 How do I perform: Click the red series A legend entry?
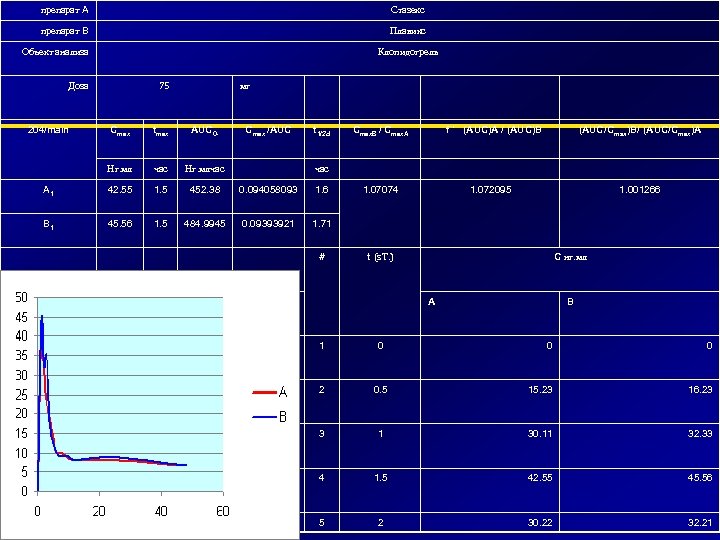point(270,392)
